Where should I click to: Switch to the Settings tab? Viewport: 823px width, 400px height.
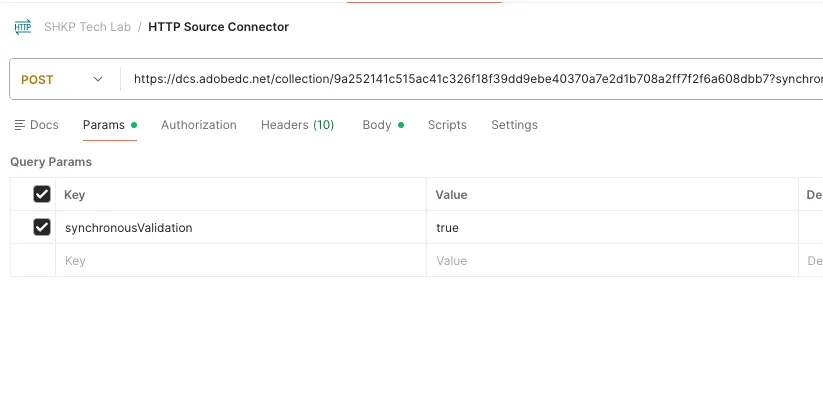(x=514, y=125)
